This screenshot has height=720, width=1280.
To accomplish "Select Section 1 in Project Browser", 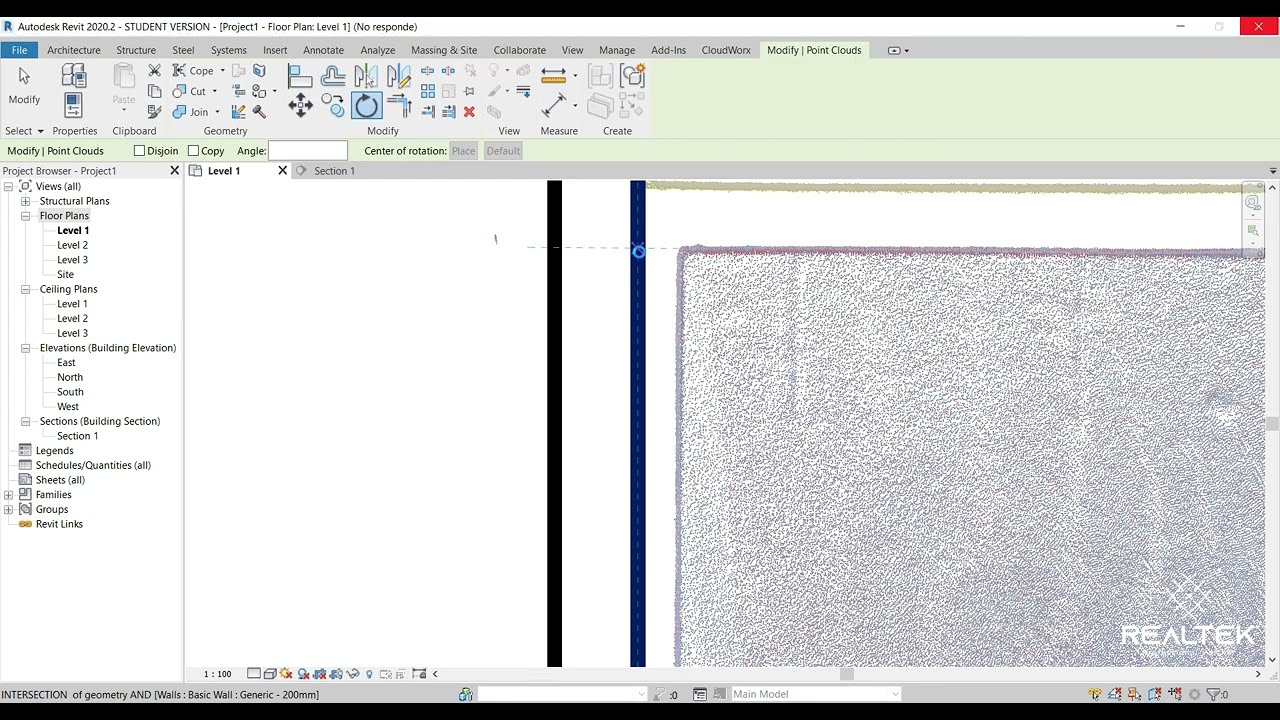I will [77, 436].
